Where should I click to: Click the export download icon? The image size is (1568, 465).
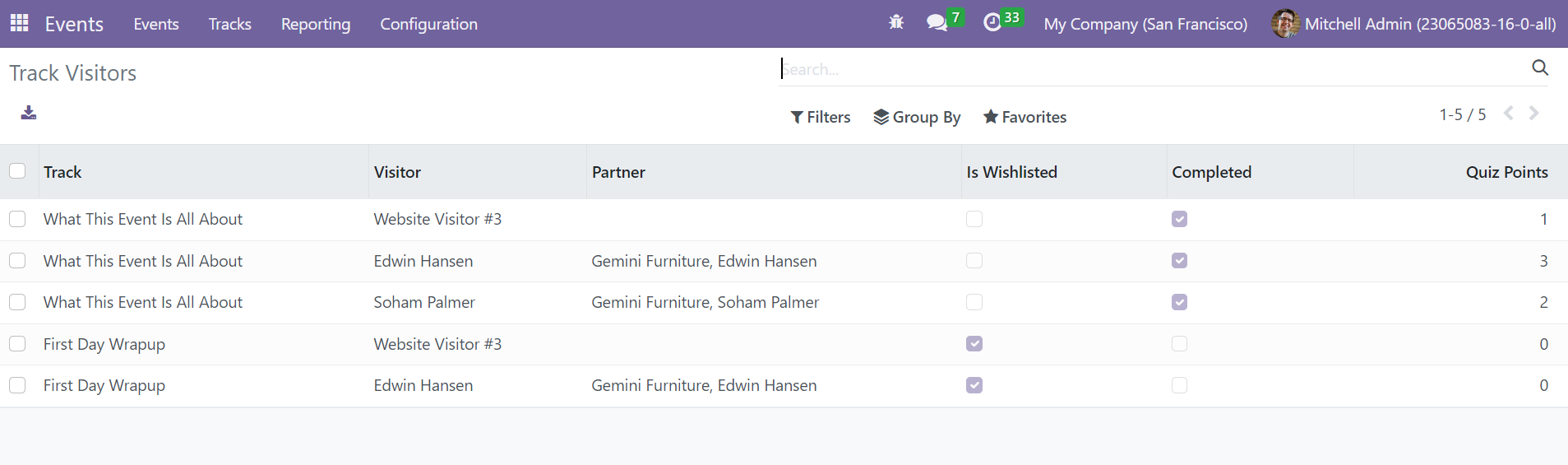point(29,113)
